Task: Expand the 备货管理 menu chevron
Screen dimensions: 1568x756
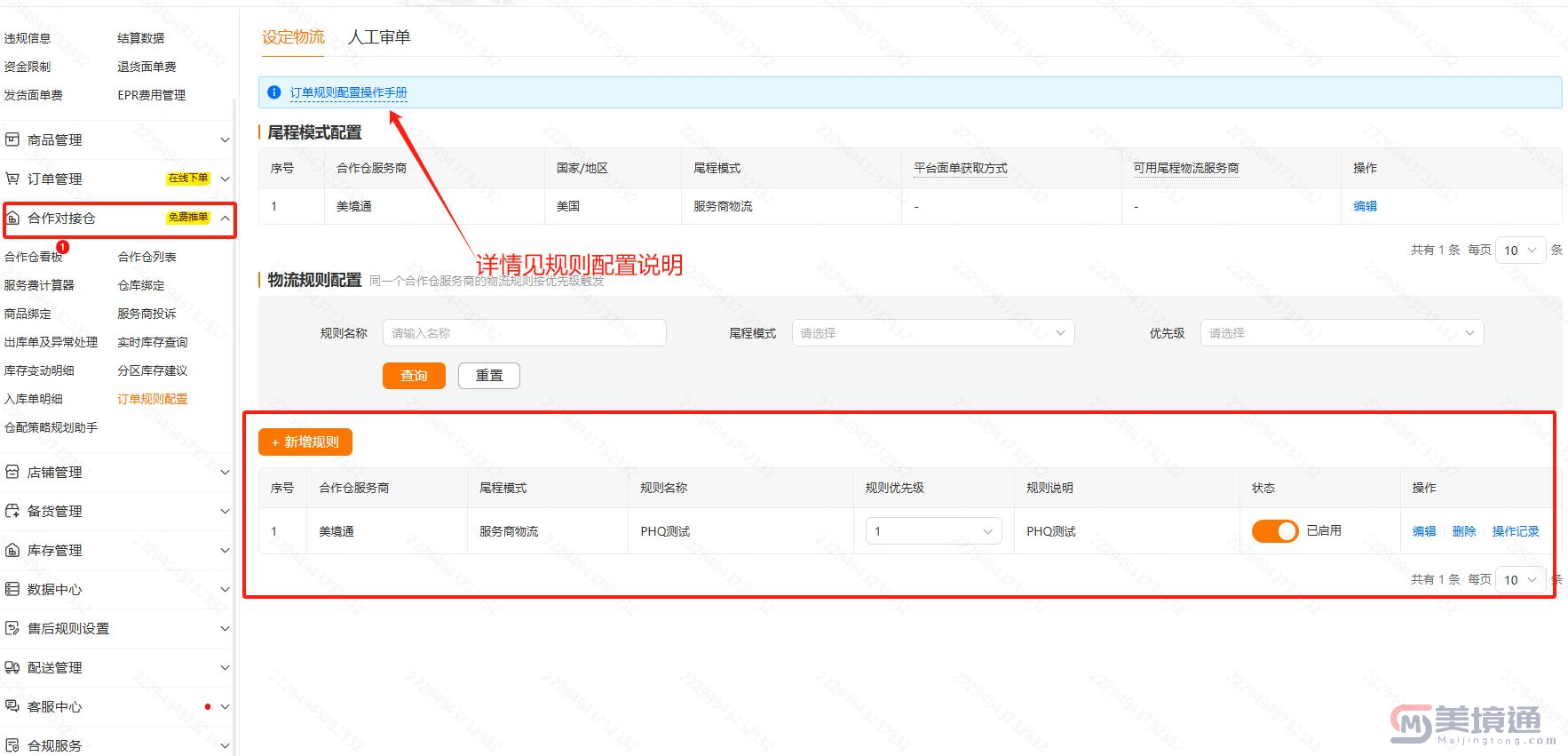Action: click(x=225, y=512)
